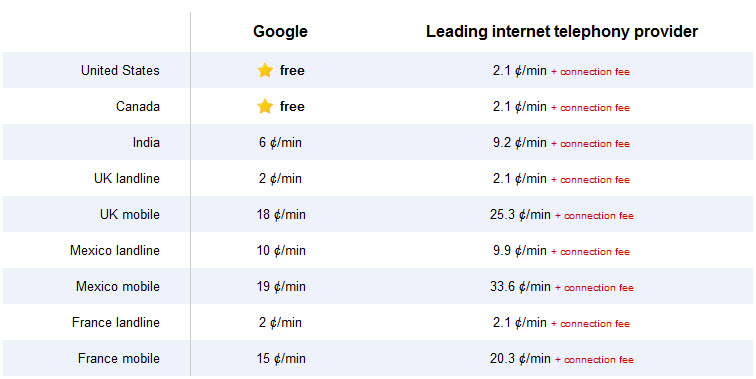
Task: Click red connection fee text in India row
Action: (x=591, y=144)
